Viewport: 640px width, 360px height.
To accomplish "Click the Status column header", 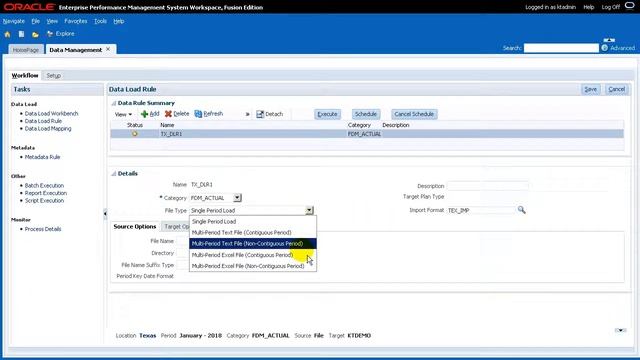I will 135,125.
